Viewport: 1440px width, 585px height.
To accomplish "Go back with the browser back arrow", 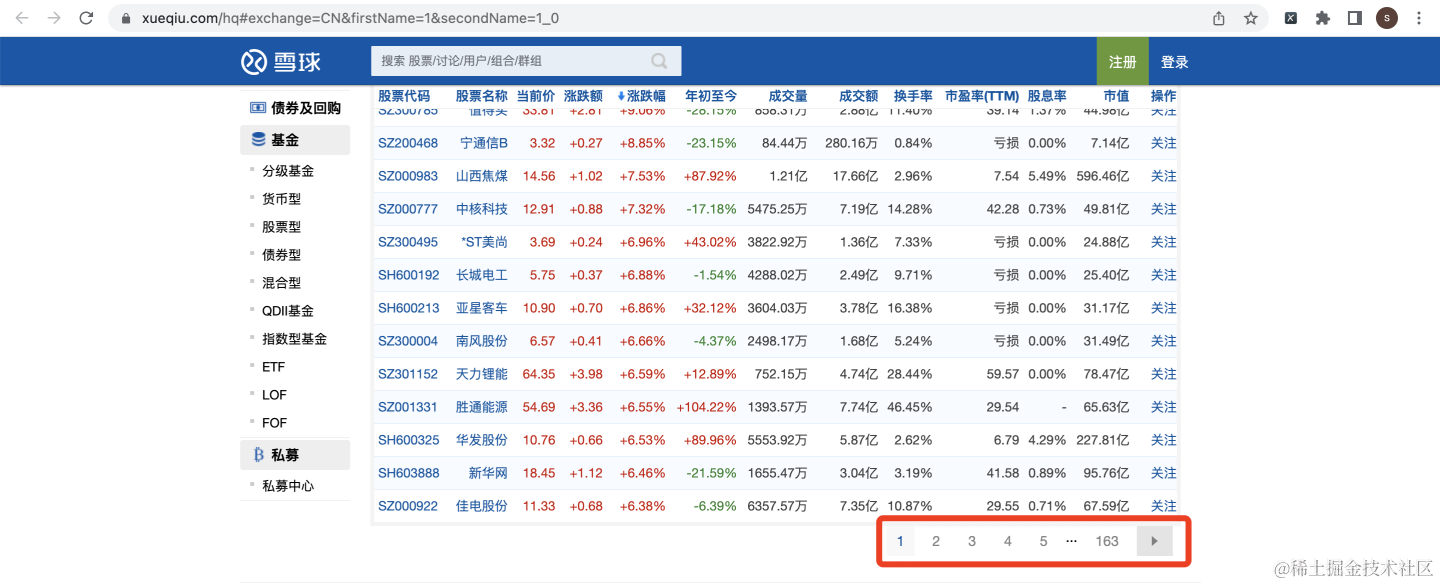I will [x=22, y=18].
